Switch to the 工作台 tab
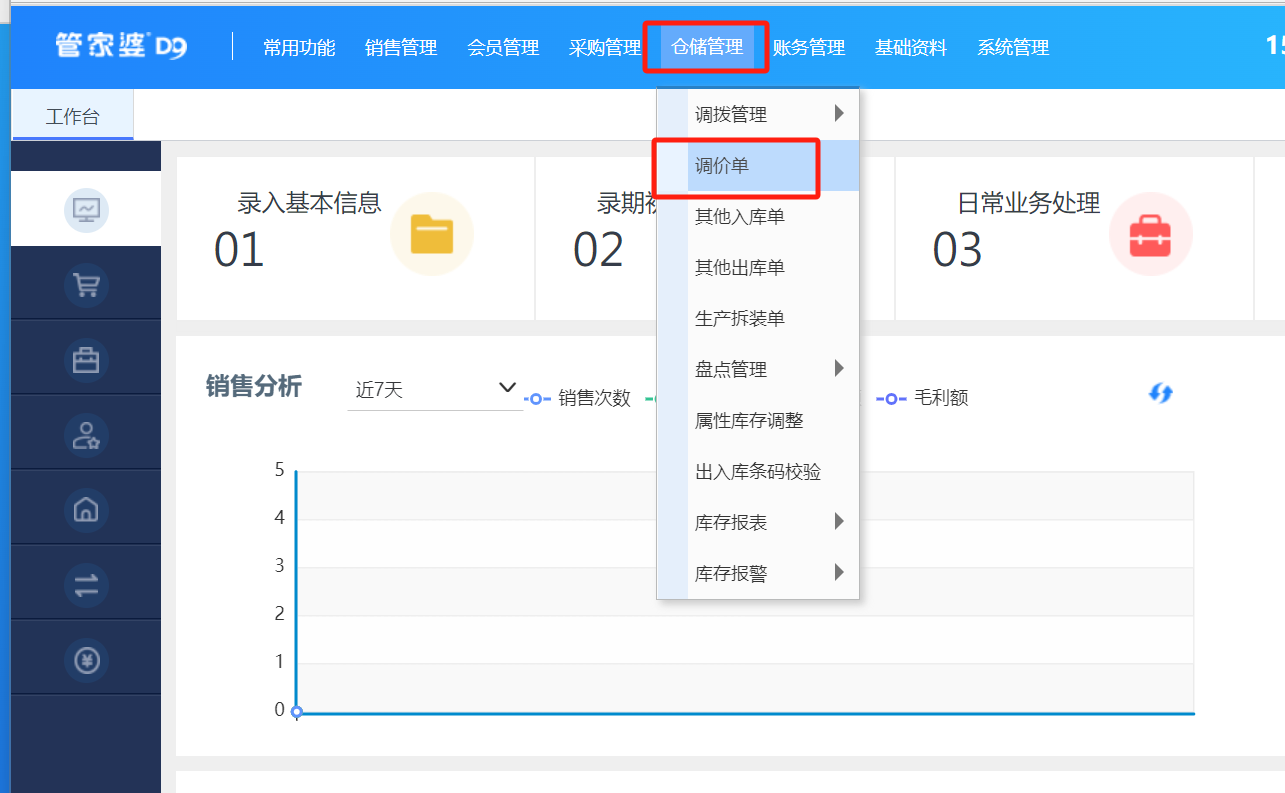 click(x=72, y=117)
